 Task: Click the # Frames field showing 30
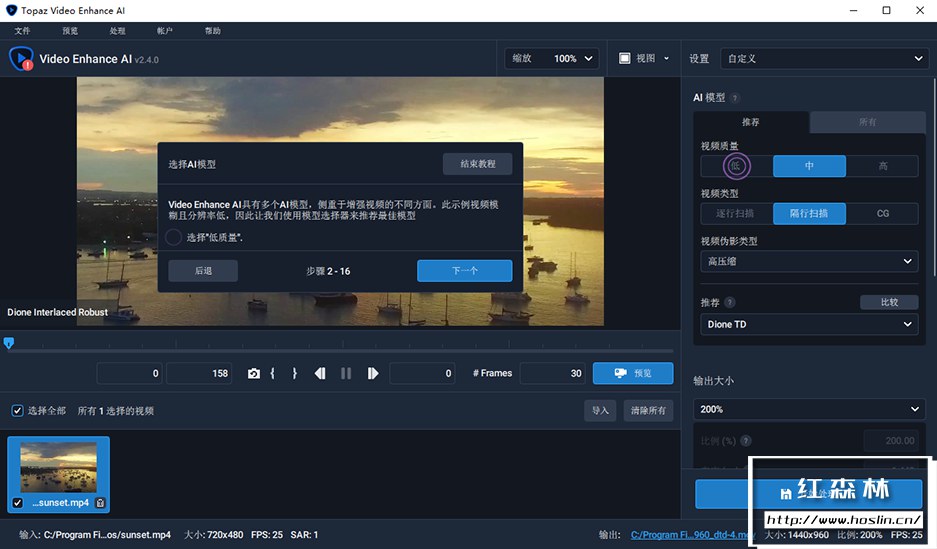click(553, 373)
